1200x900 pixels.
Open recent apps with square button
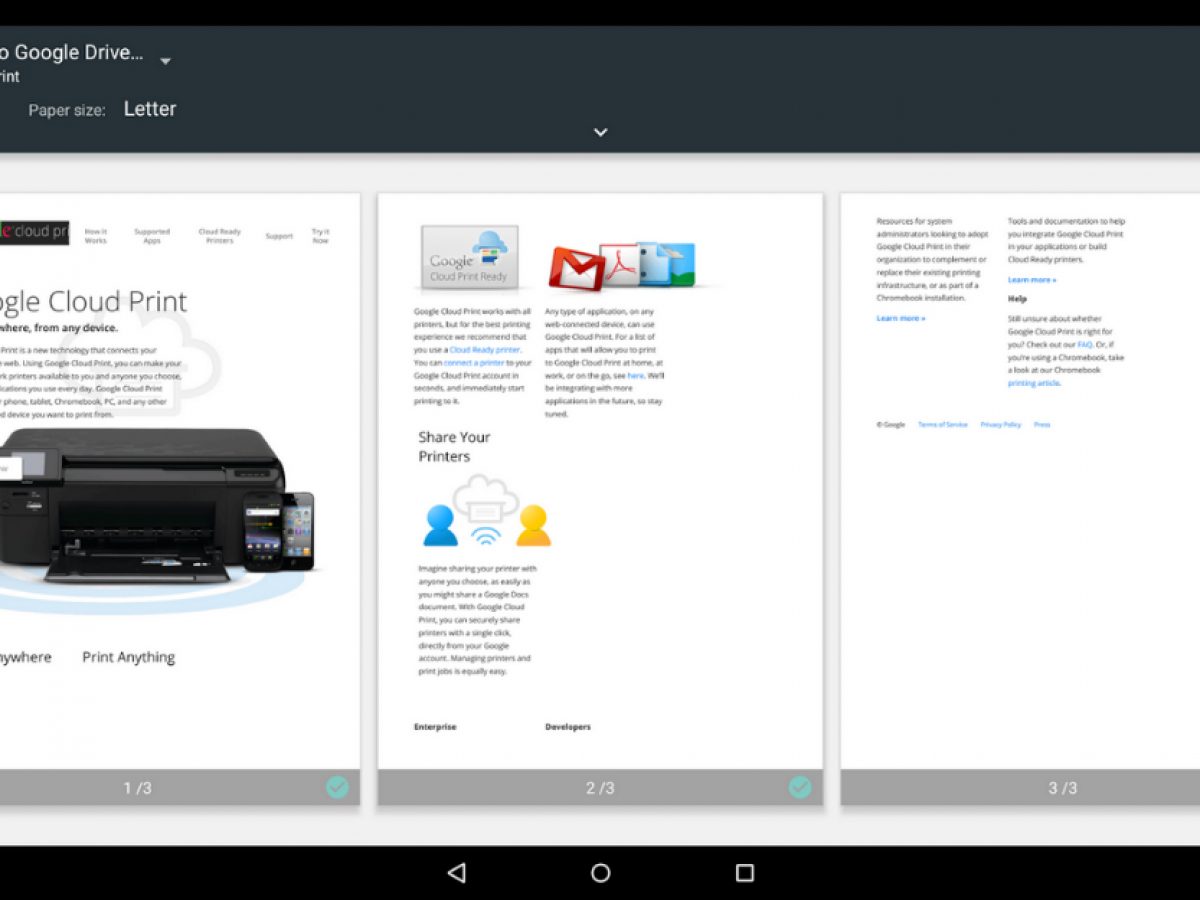point(744,873)
